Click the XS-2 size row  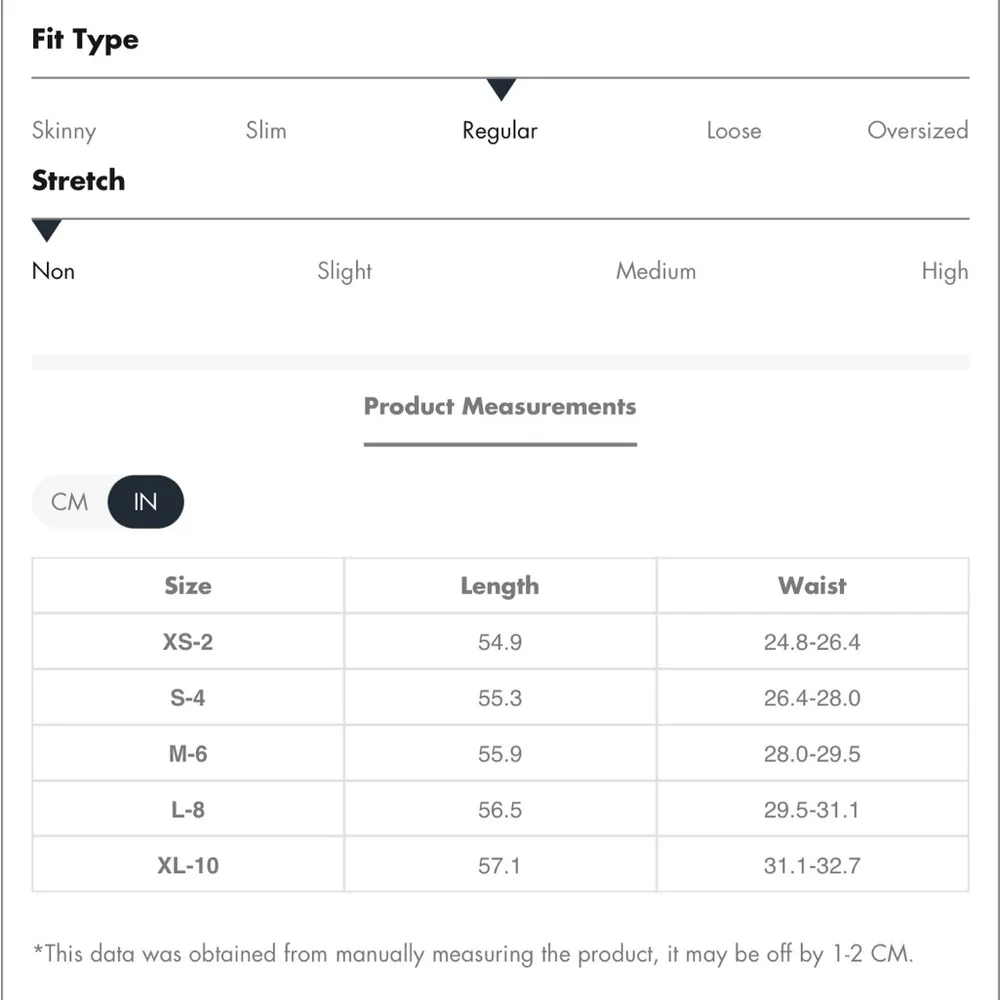(188, 642)
